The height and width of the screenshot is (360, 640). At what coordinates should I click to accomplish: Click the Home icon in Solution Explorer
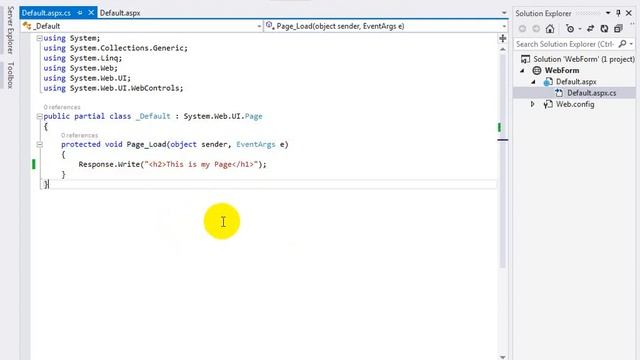[x=550, y=29]
